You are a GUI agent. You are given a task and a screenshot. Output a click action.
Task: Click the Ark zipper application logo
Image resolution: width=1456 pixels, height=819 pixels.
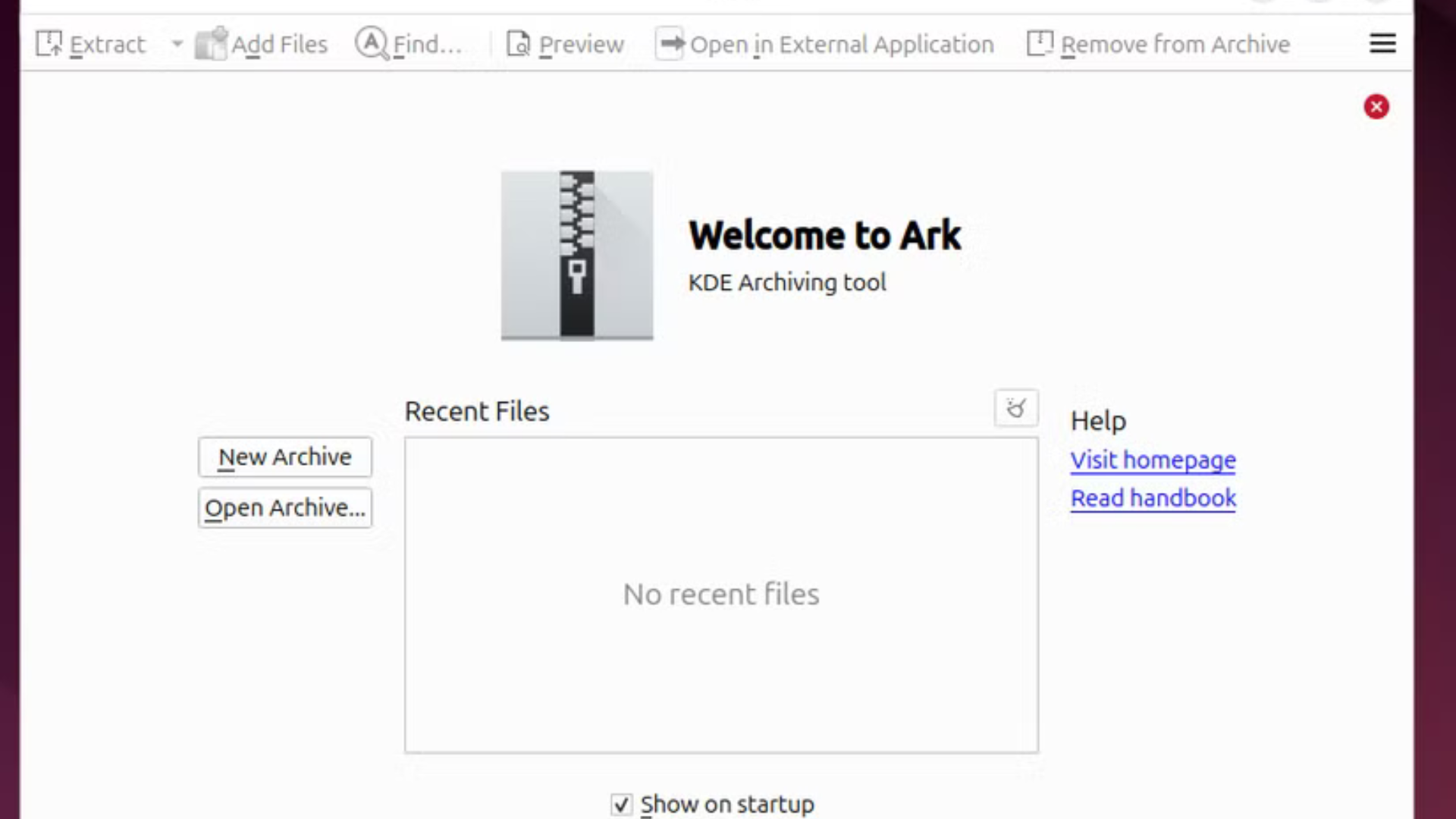click(x=576, y=255)
